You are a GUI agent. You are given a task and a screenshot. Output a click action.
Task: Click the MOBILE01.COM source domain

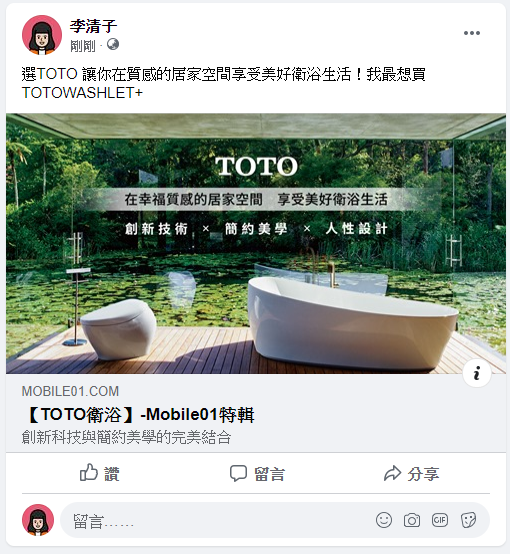pos(70,391)
